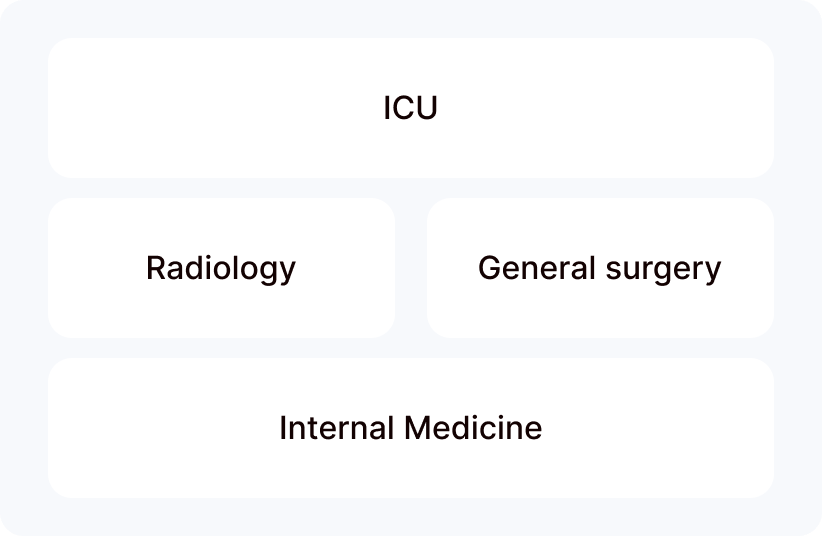
Task: Pick ICU from the department list
Action: pyautogui.click(x=410, y=108)
